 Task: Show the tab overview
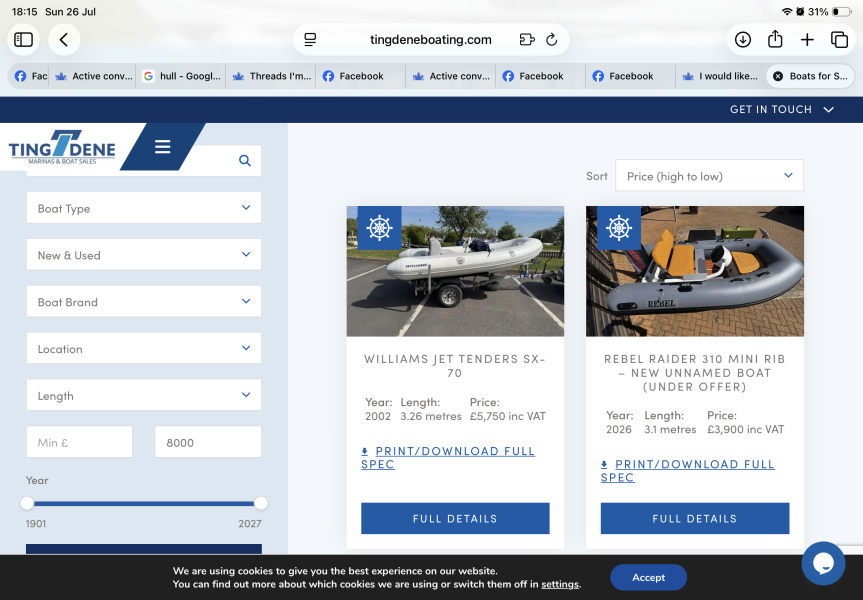pyautogui.click(x=839, y=40)
